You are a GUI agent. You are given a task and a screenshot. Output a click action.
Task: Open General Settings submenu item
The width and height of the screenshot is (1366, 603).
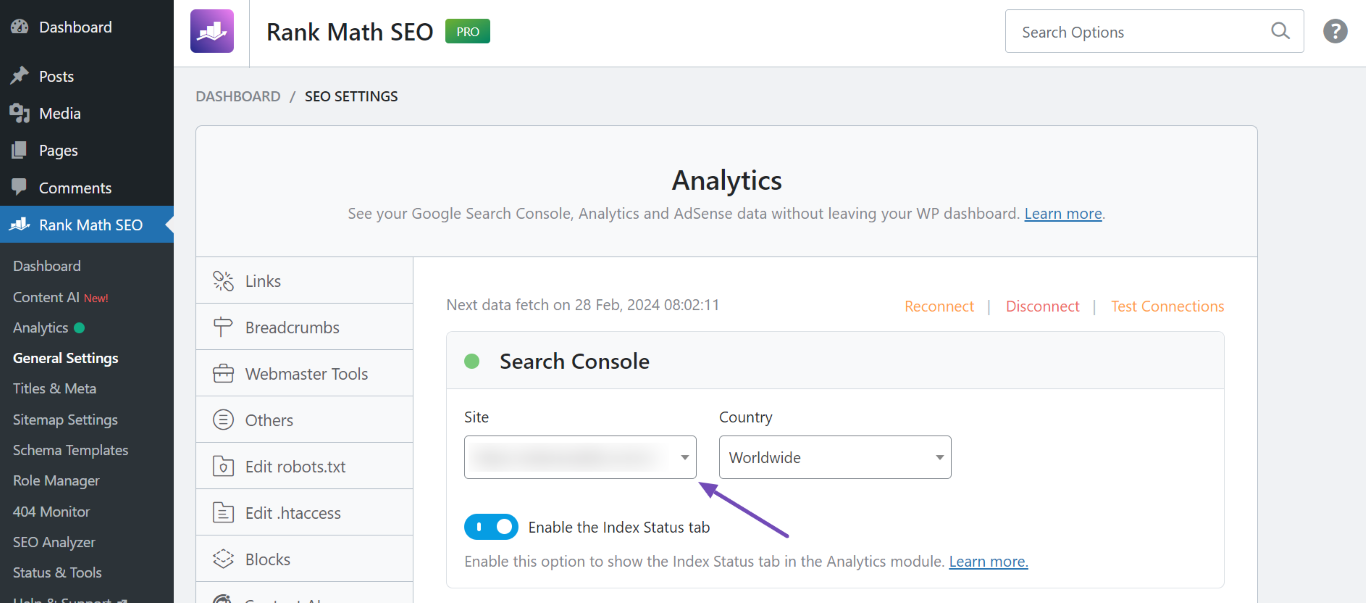pyautogui.click(x=66, y=358)
